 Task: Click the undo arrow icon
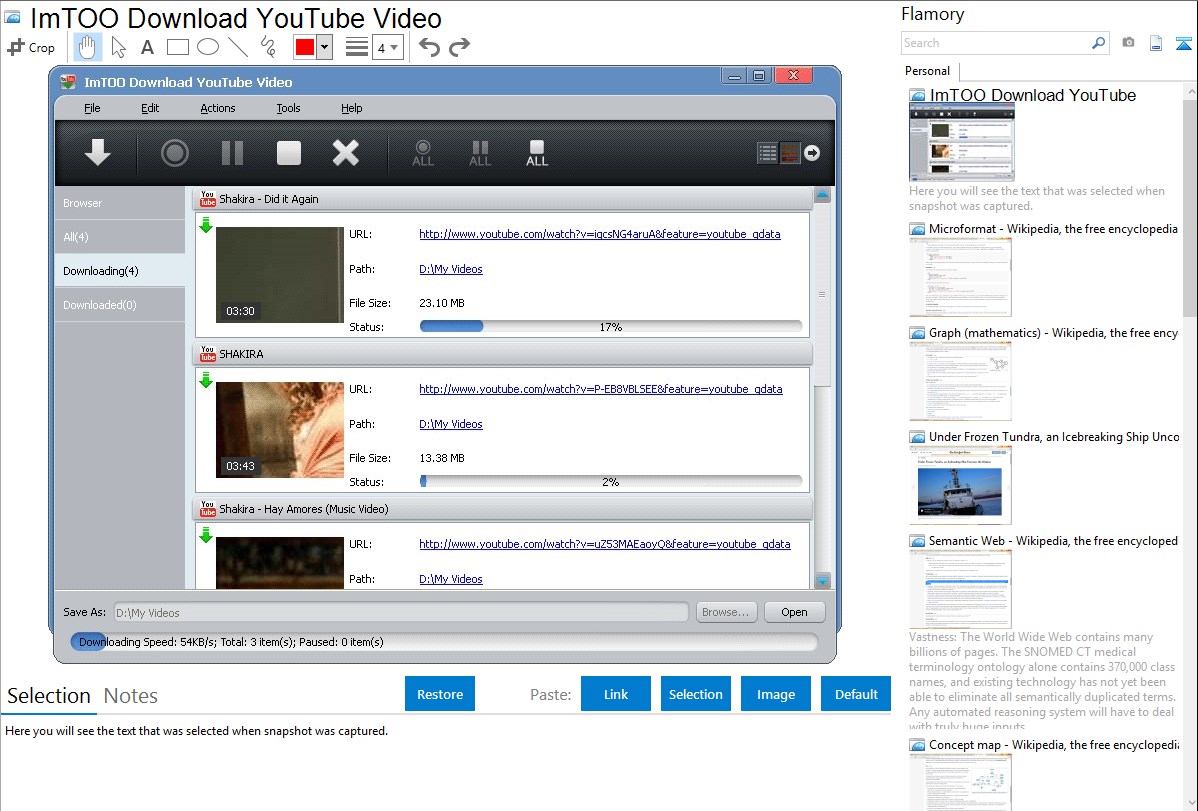click(x=429, y=47)
